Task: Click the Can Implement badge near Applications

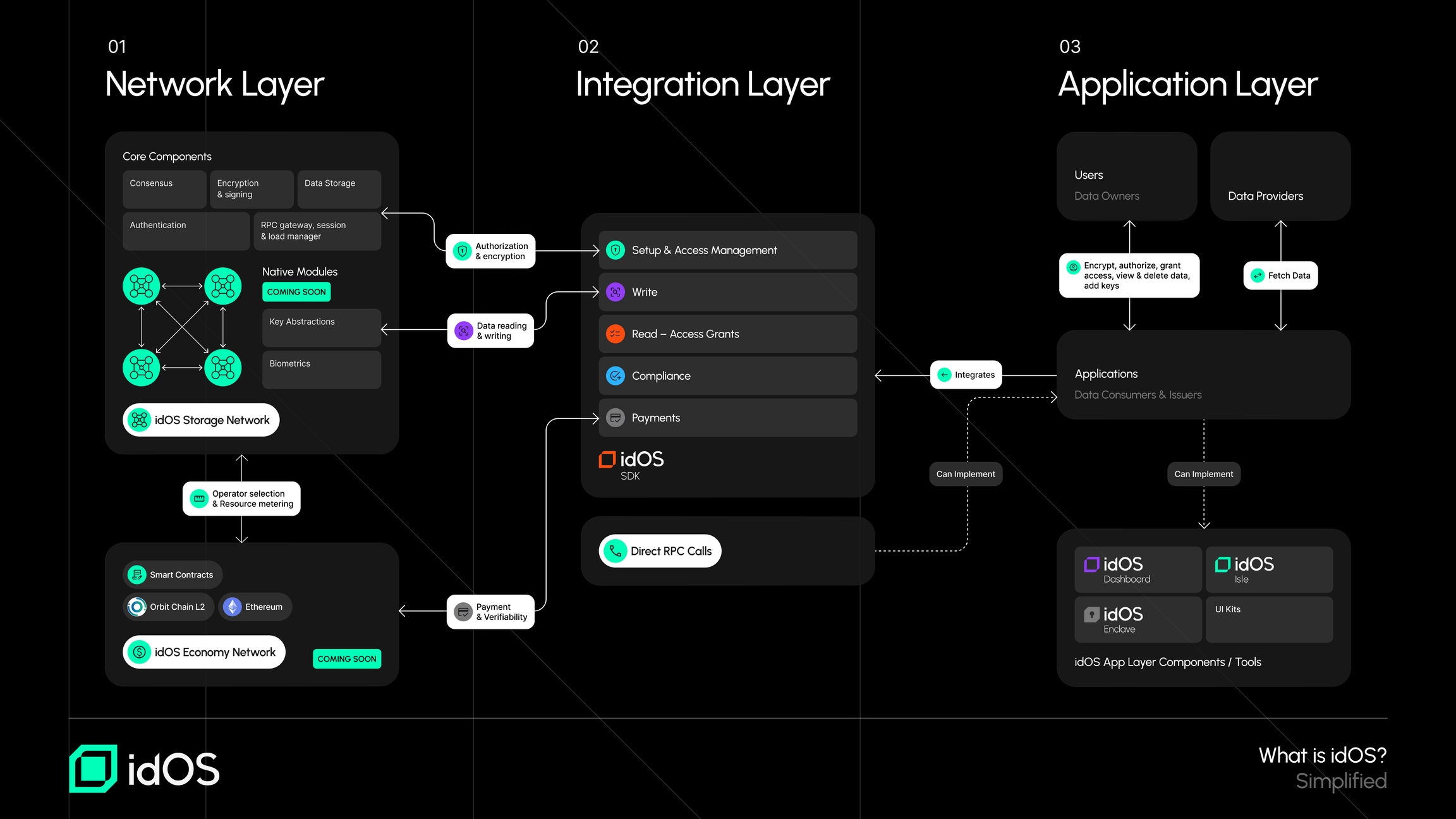Action: pyautogui.click(x=1203, y=474)
